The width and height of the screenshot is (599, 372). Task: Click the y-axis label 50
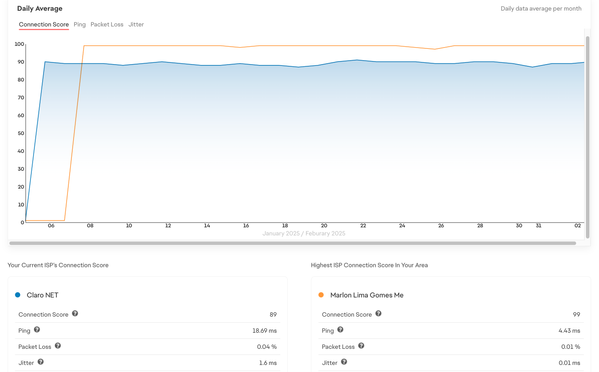point(21,133)
